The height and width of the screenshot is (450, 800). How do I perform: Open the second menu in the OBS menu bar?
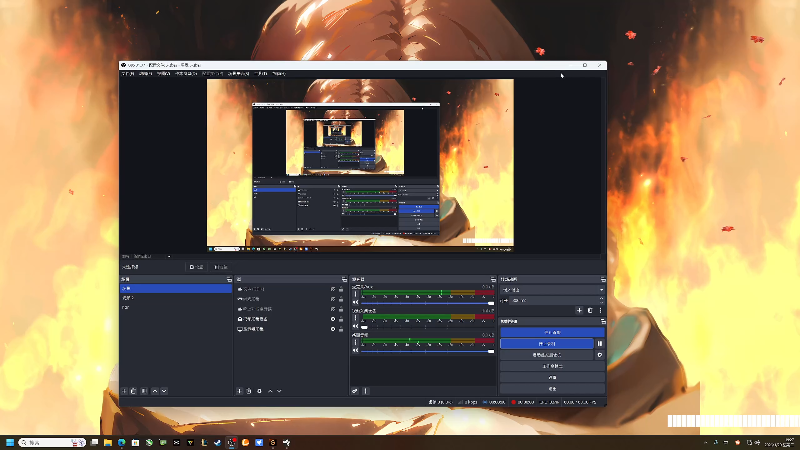[145, 74]
